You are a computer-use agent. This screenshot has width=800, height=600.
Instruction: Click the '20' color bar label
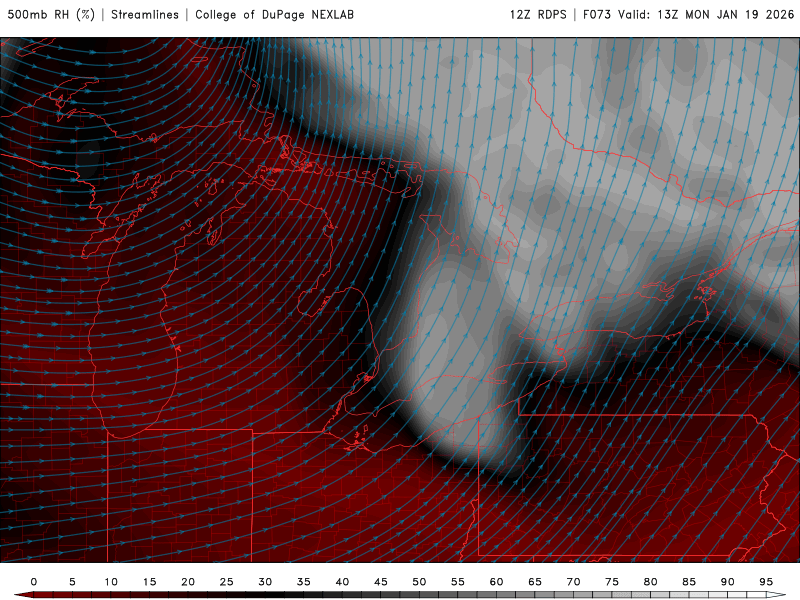pyautogui.click(x=188, y=582)
